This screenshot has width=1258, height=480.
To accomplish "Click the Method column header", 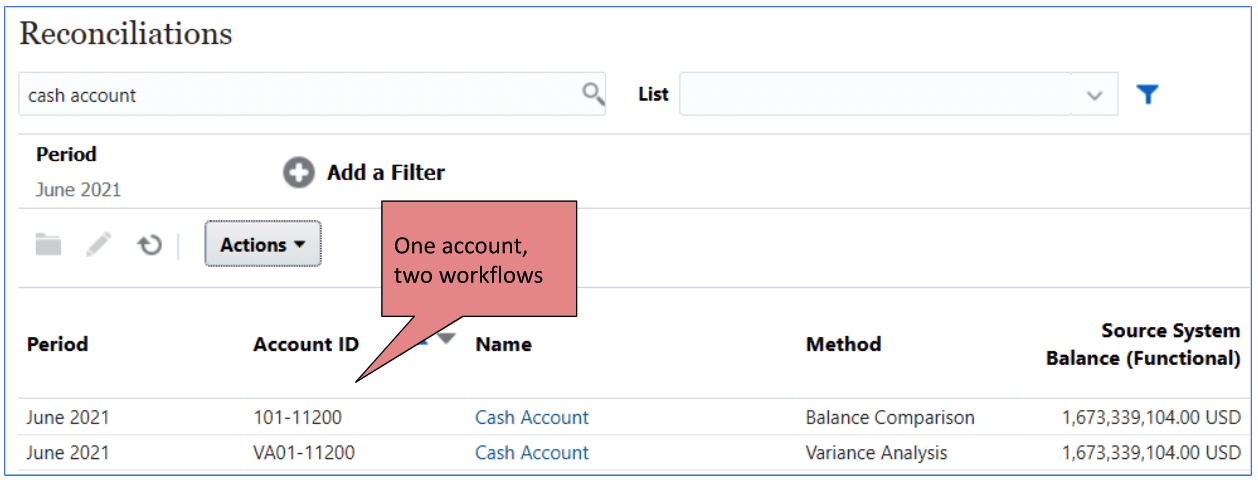I will pos(843,344).
